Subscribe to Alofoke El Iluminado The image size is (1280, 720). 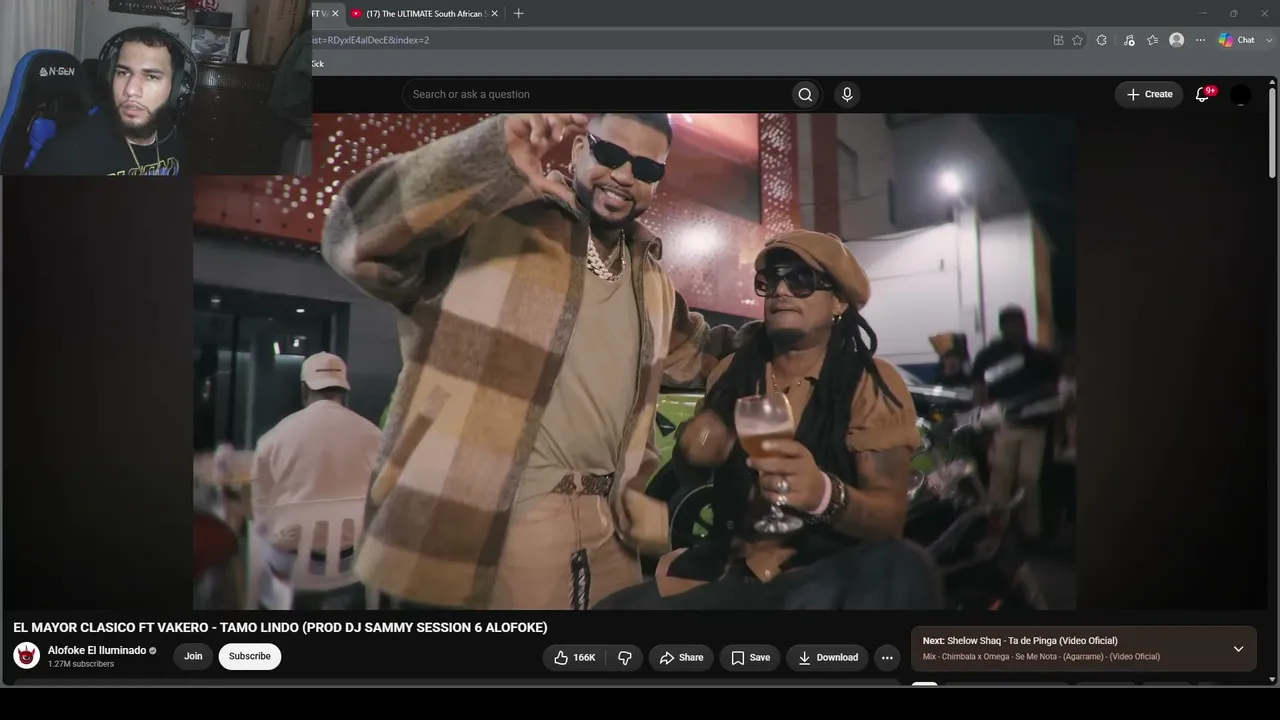click(250, 656)
